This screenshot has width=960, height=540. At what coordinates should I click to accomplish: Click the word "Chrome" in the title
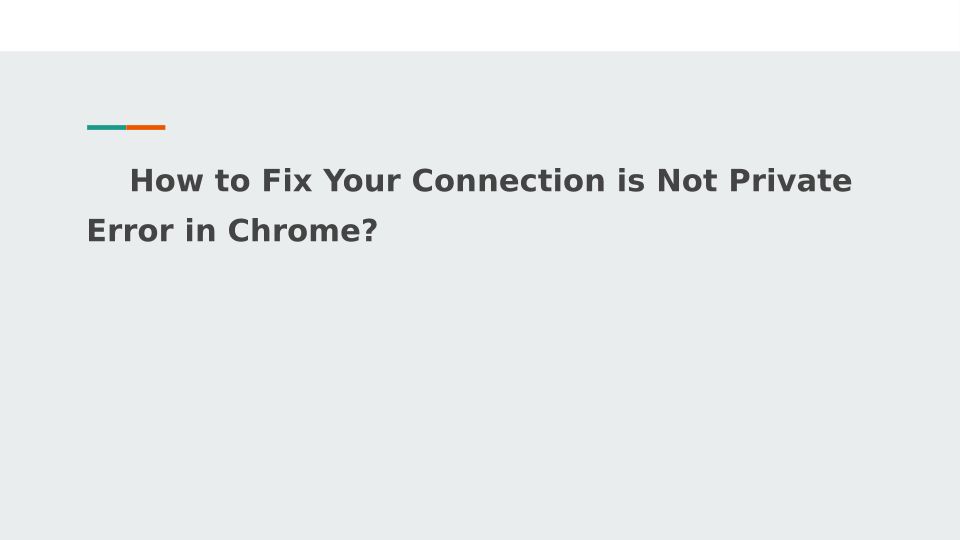click(292, 231)
